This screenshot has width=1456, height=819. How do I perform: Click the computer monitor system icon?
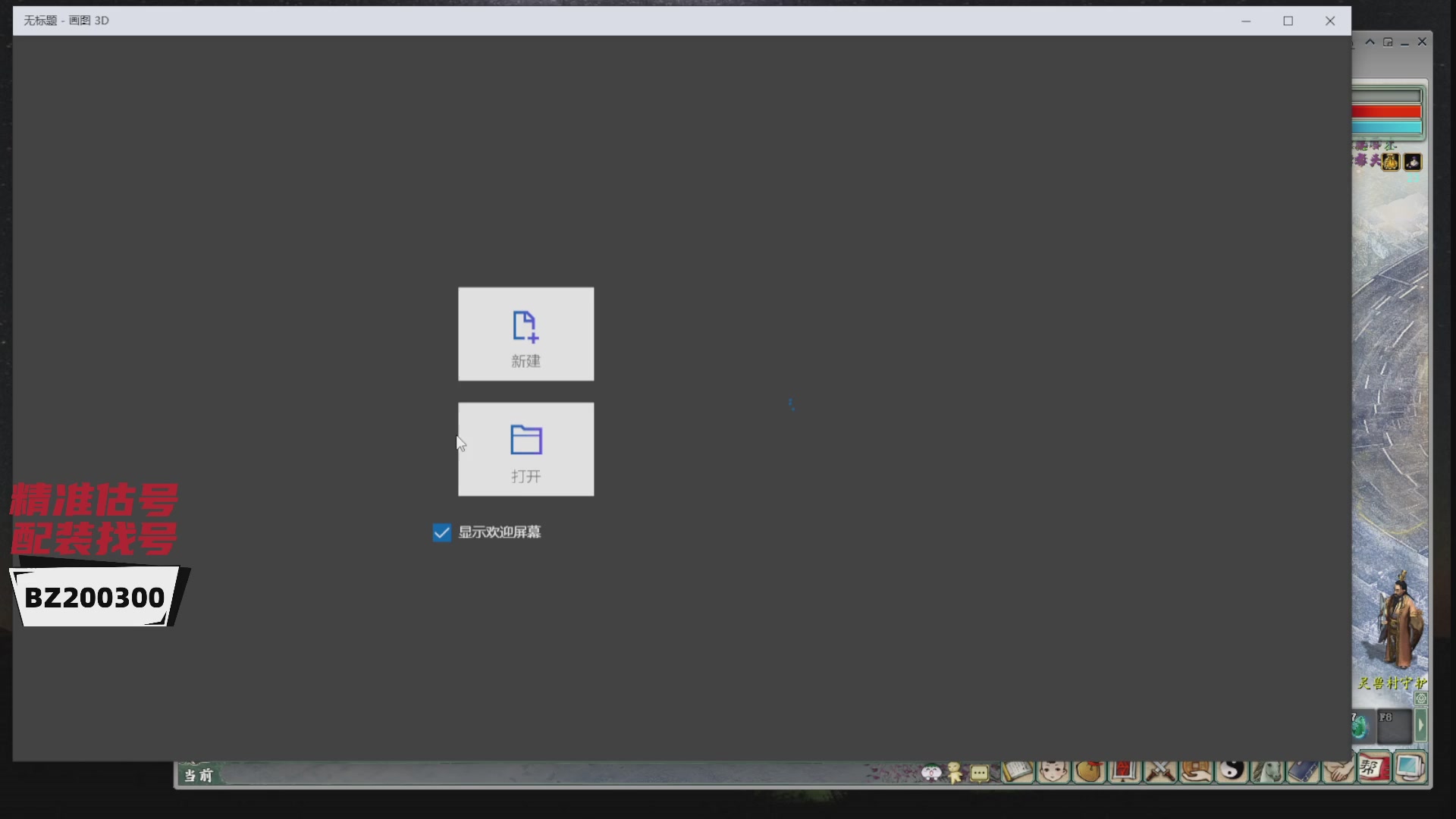[1409, 768]
